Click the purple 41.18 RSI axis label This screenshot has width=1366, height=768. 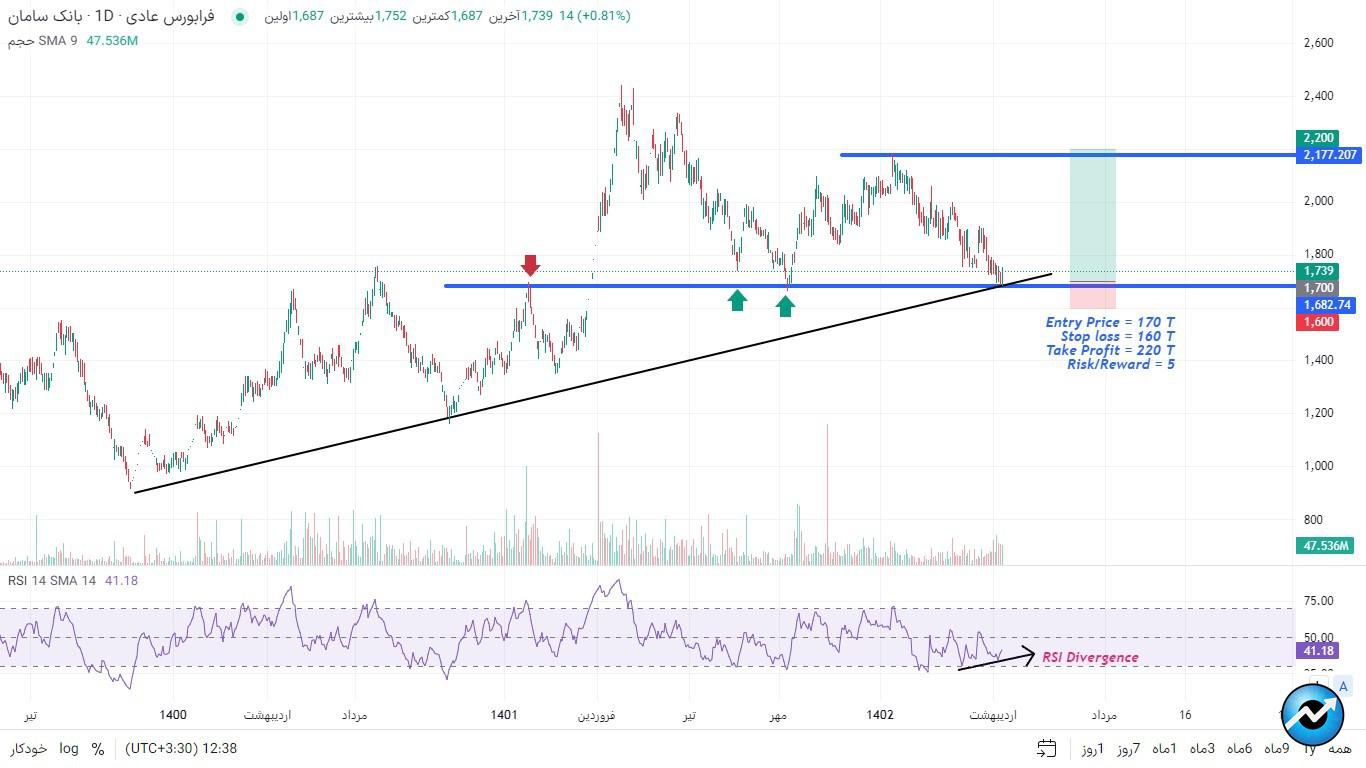pos(1317,651)
